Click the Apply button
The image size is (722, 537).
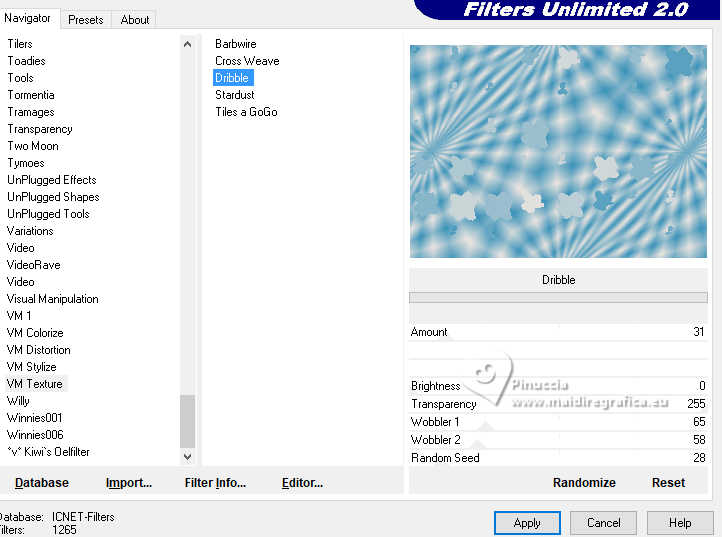pyautogui.click(x=527, y=523)
